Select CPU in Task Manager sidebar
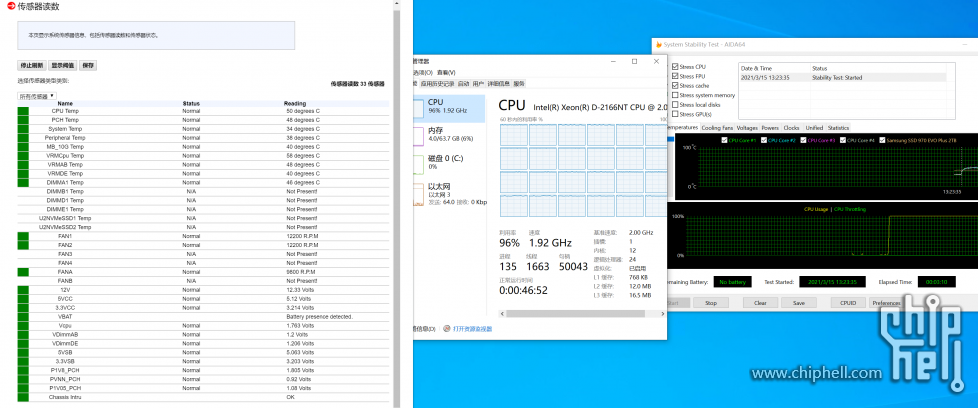The height and width of the screenshot is (408, 978). (449, 107)
